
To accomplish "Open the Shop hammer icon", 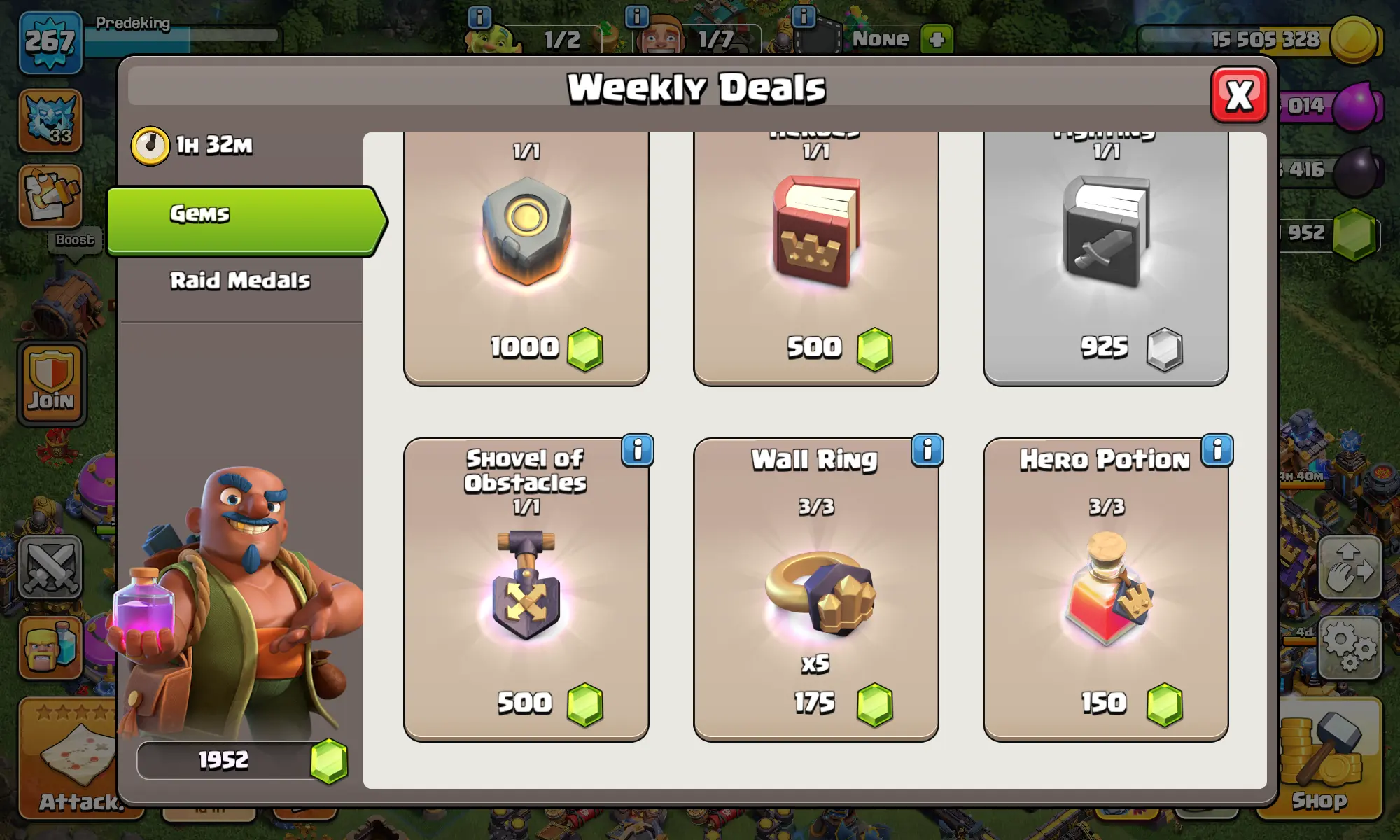I will [x=1320, y=759].
